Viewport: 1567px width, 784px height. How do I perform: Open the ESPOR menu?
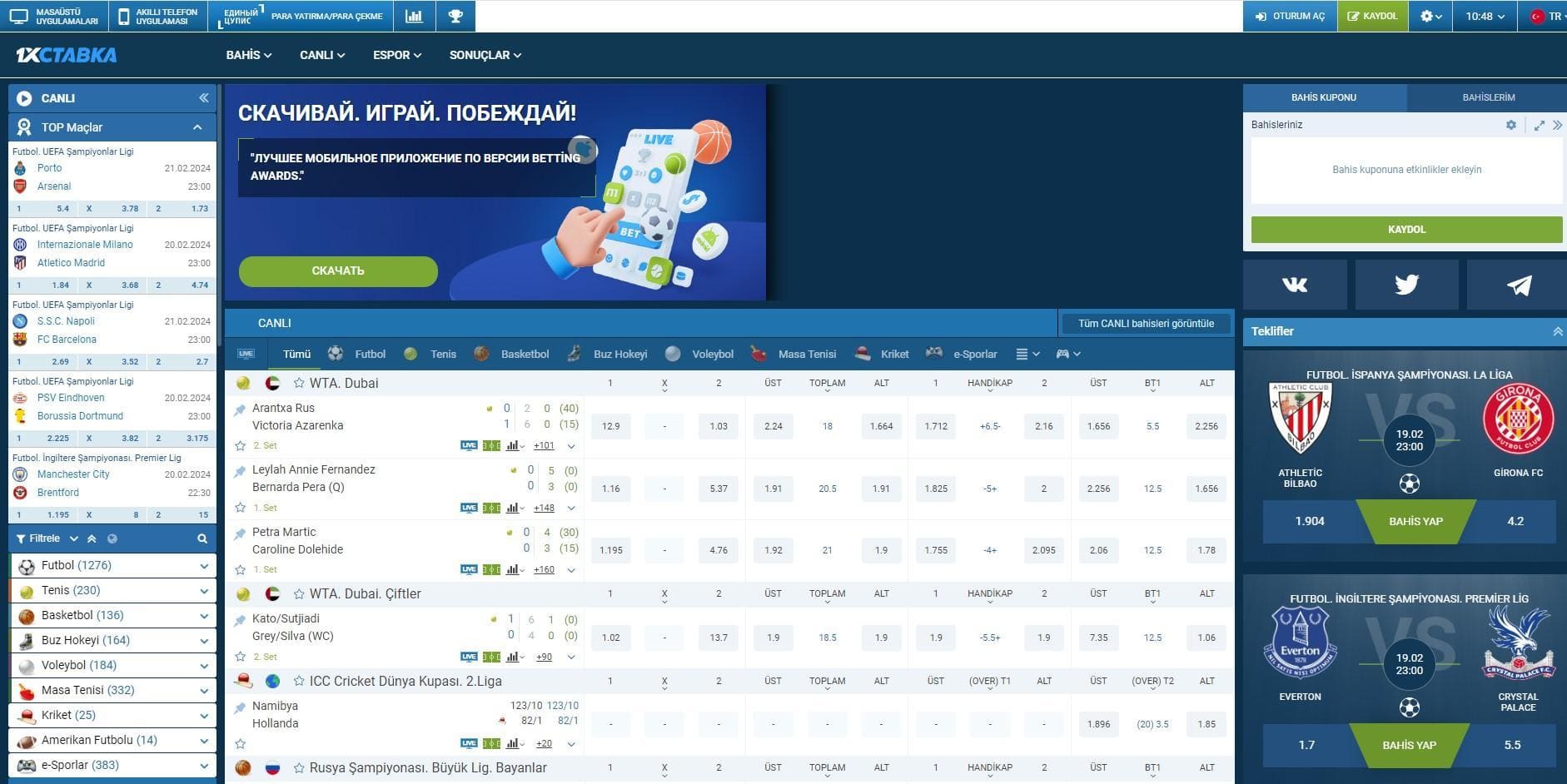397,55
